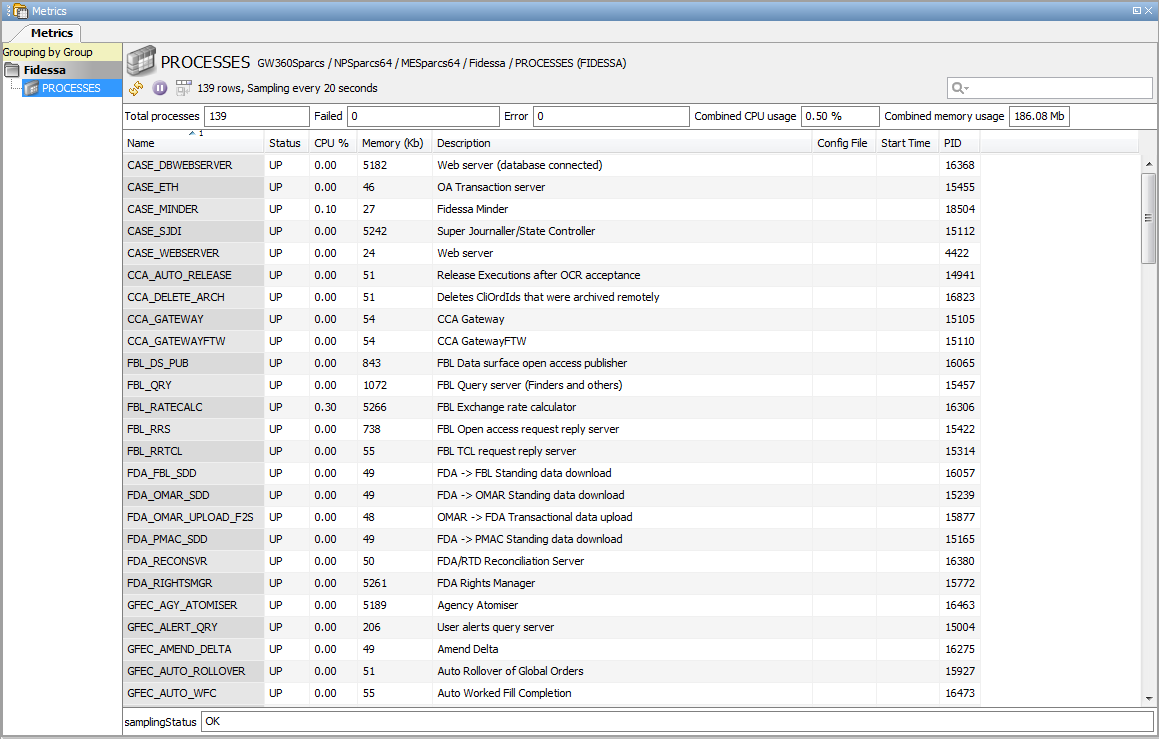Select the CASE_ETH process name
Image resolution: width=1159 pixels, height=739 pixels.
click(x=153, y=187)
